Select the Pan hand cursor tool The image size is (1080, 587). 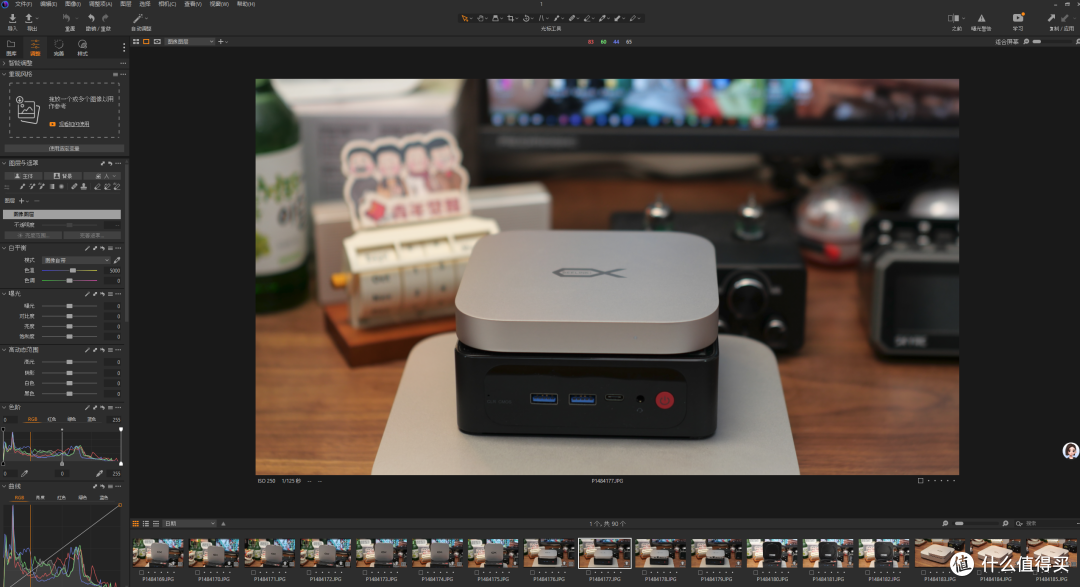click(481, 19)
